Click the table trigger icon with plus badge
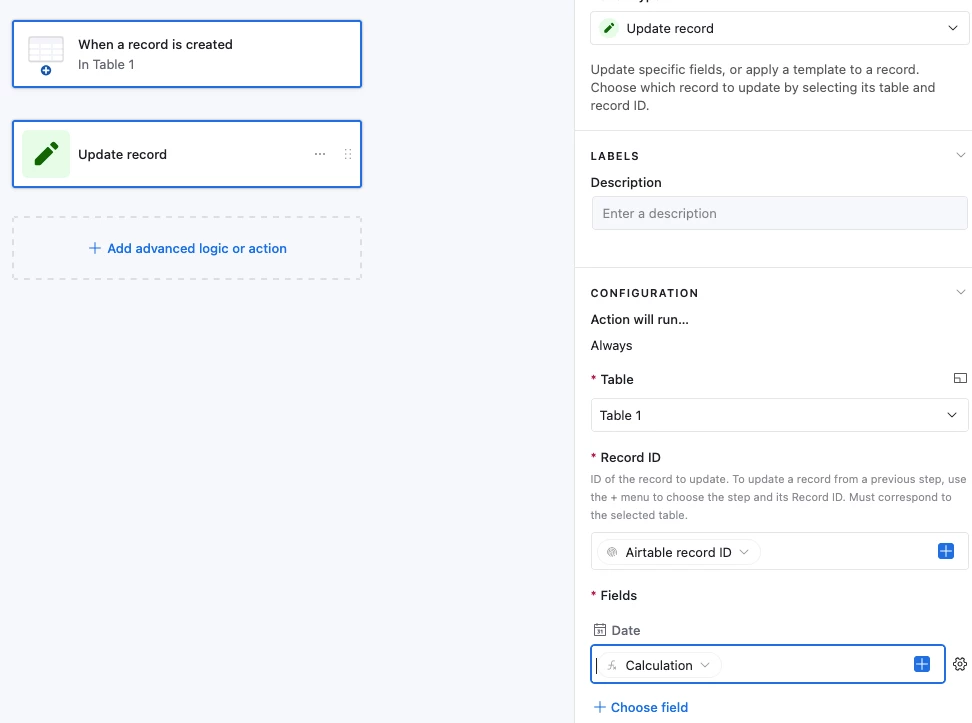The height and width of the screenshot is (723, 972). click(46, 55)
